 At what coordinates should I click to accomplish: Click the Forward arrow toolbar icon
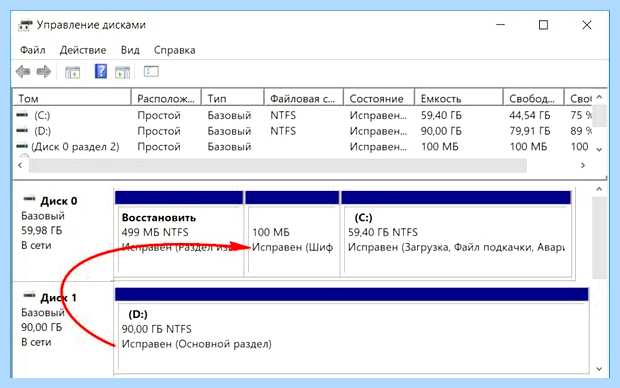pyautogui.click(x=44, y=72)
